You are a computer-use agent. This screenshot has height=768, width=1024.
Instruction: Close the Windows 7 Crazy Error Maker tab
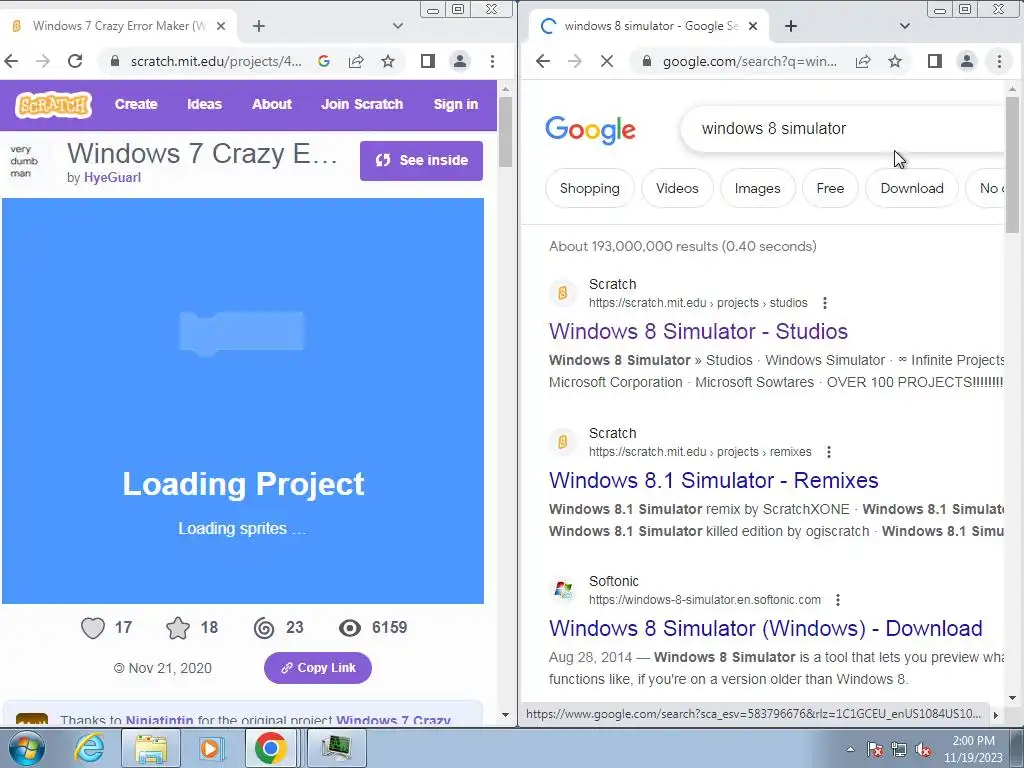point(221,26)
